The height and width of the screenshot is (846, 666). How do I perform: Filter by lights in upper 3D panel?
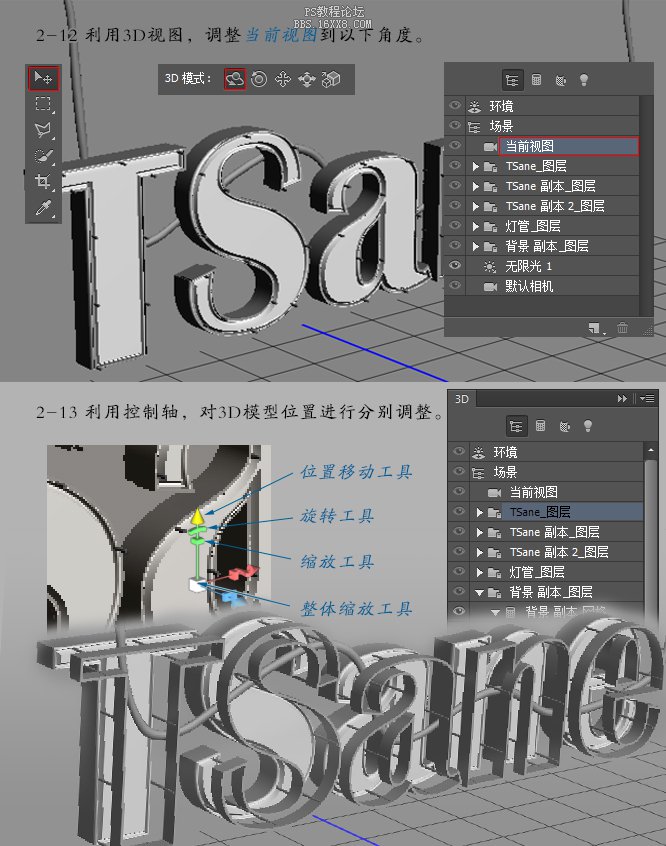click(x=583, y=80)
